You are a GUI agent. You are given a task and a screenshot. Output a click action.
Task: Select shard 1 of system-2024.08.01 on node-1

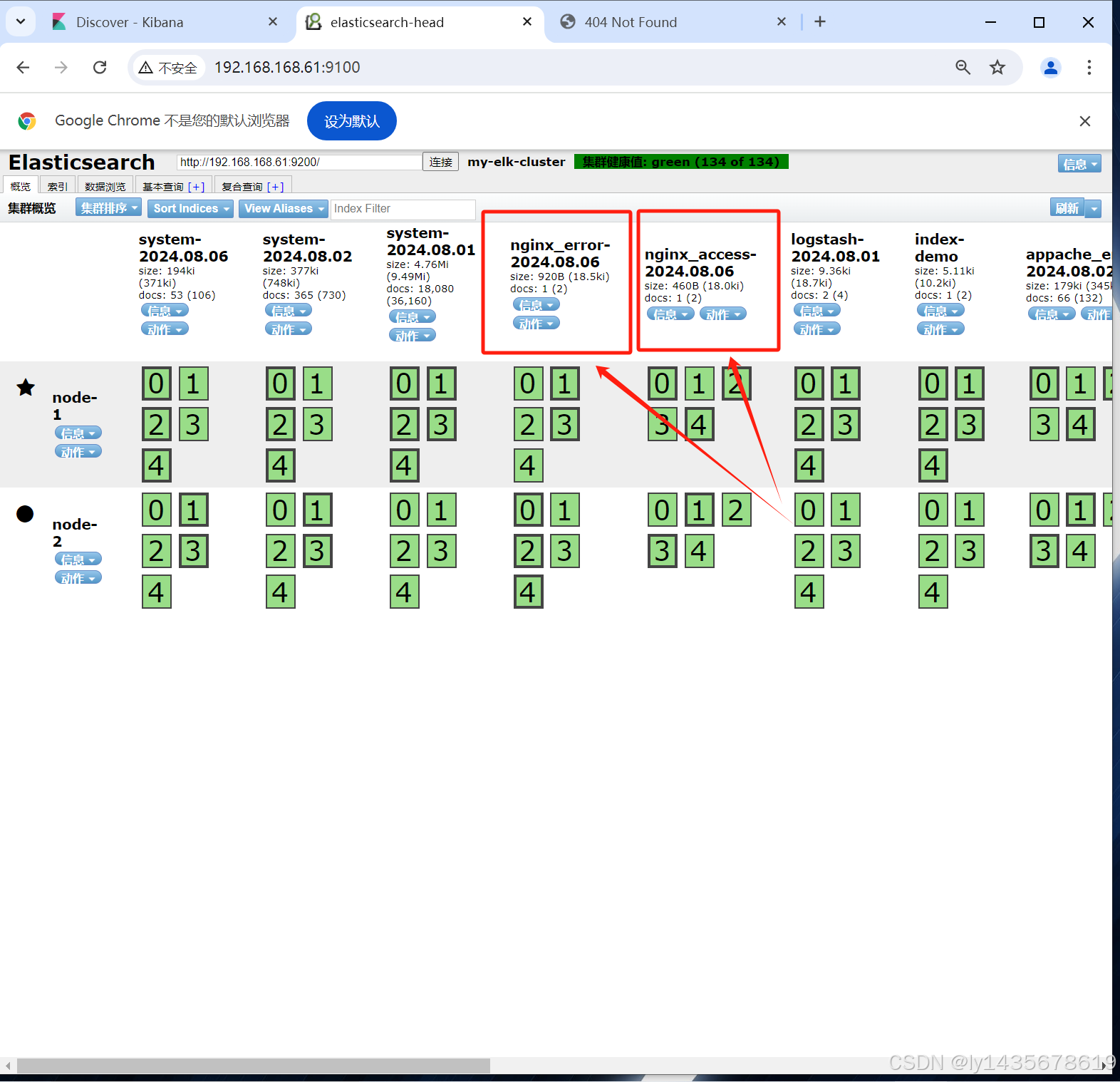442,383
